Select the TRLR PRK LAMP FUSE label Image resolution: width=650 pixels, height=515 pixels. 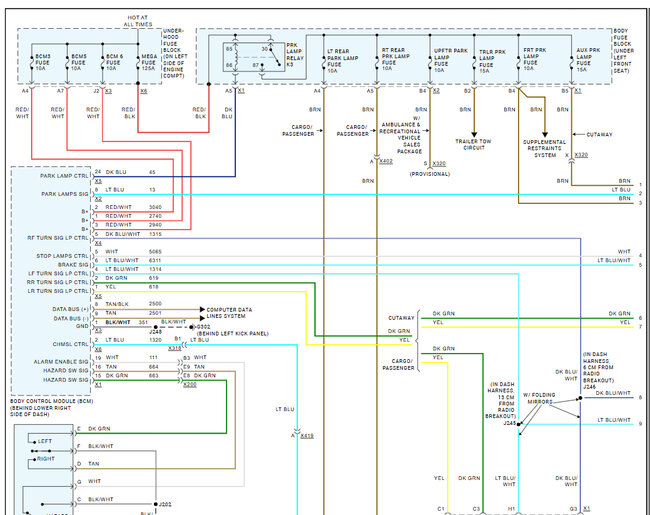[x=492, y=61]
